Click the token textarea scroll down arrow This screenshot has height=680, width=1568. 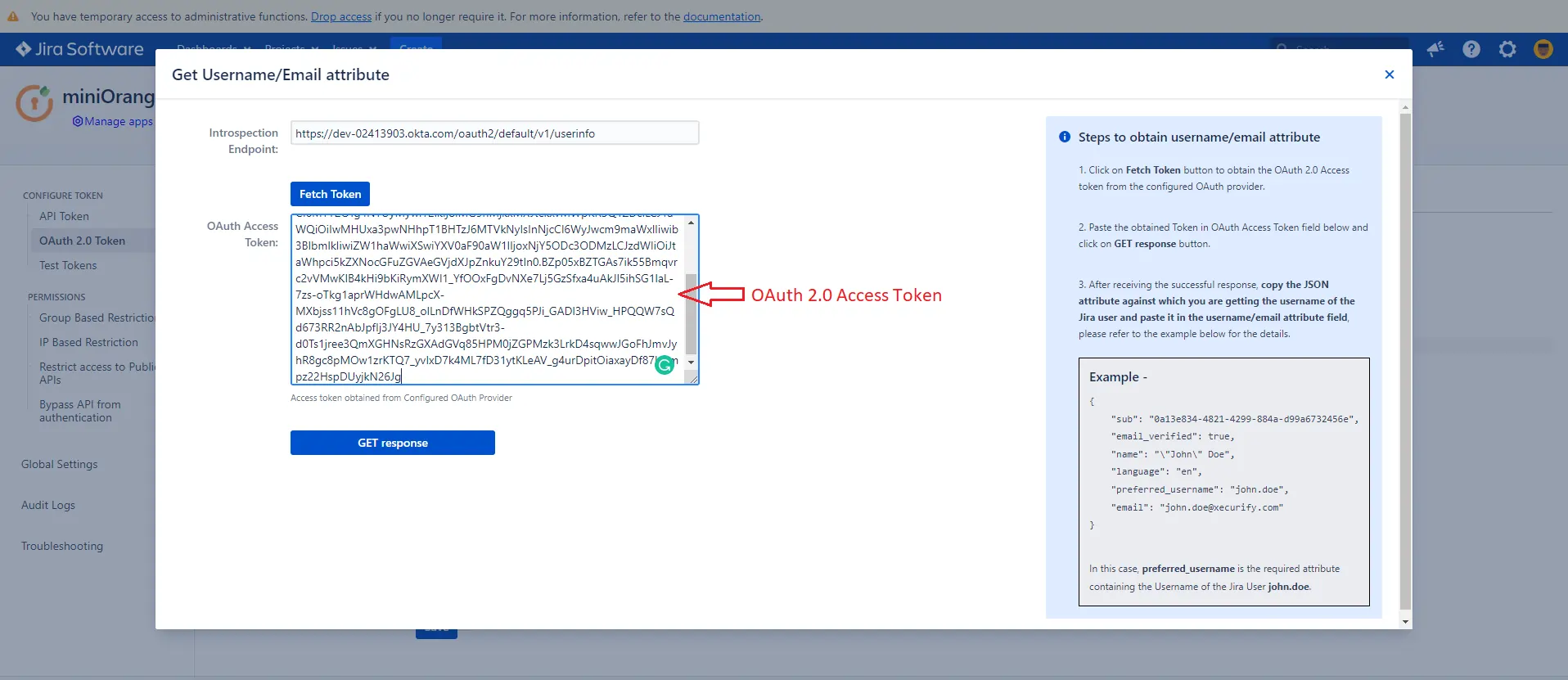692,362
